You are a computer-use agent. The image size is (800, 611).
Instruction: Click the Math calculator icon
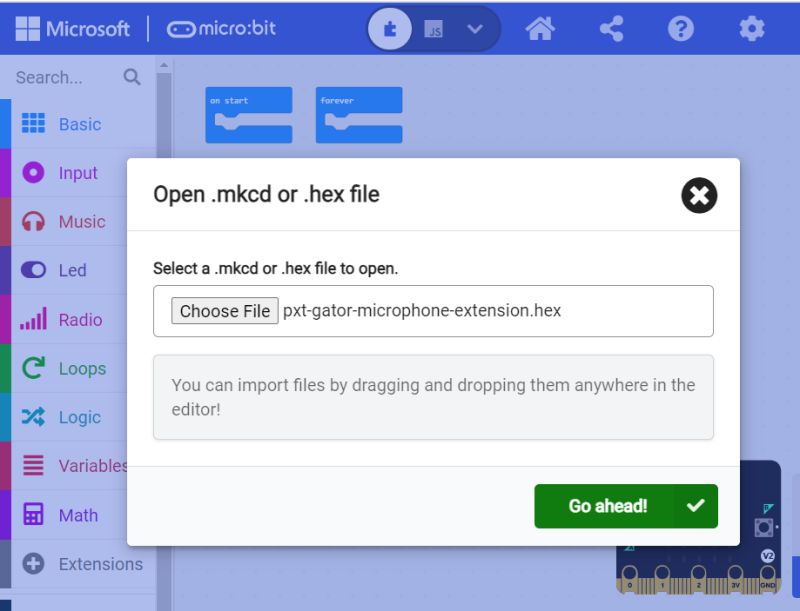33,515
